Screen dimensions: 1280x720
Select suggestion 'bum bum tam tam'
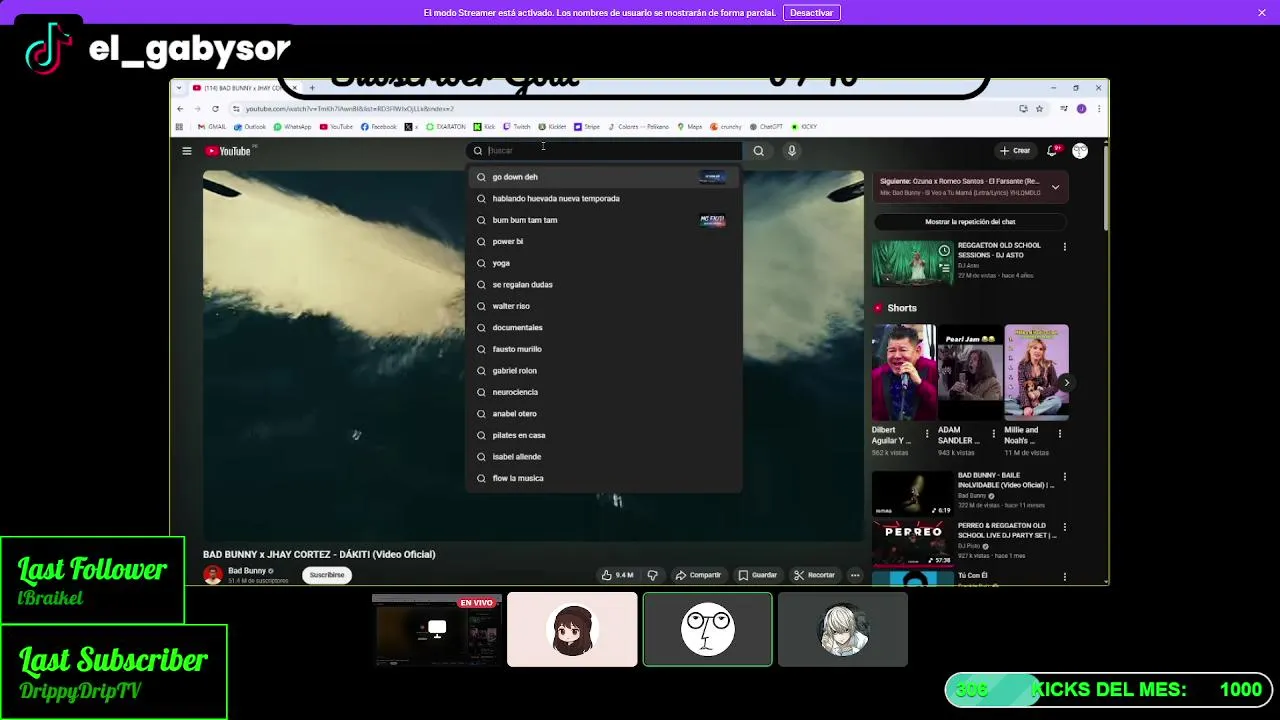click(604, 220)
